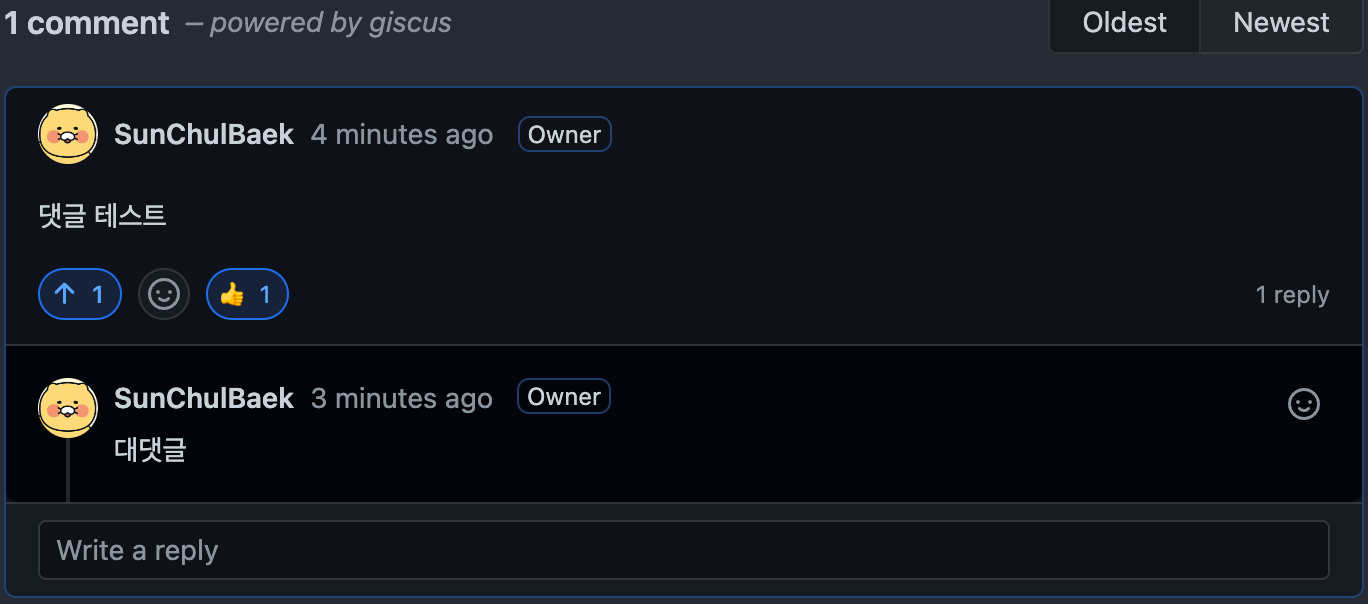Open the SunChulBaek profile link on the main comment
The height and width of the screenshot is (604, 1368).
coord(204,134)
